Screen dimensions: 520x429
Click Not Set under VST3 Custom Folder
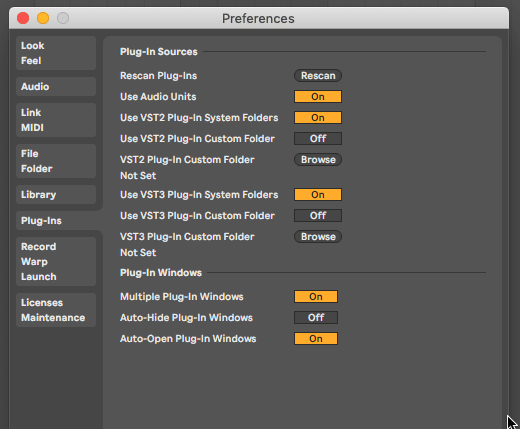138,253
